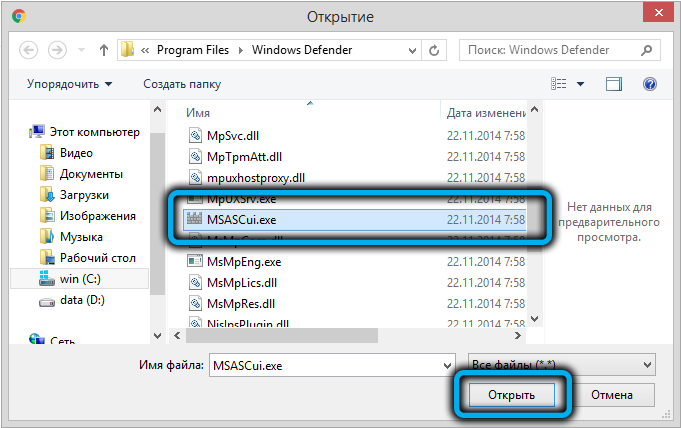Click the Windows Defender search field
This screenshot has height=428, width=681.
click(x=549, y=50)
